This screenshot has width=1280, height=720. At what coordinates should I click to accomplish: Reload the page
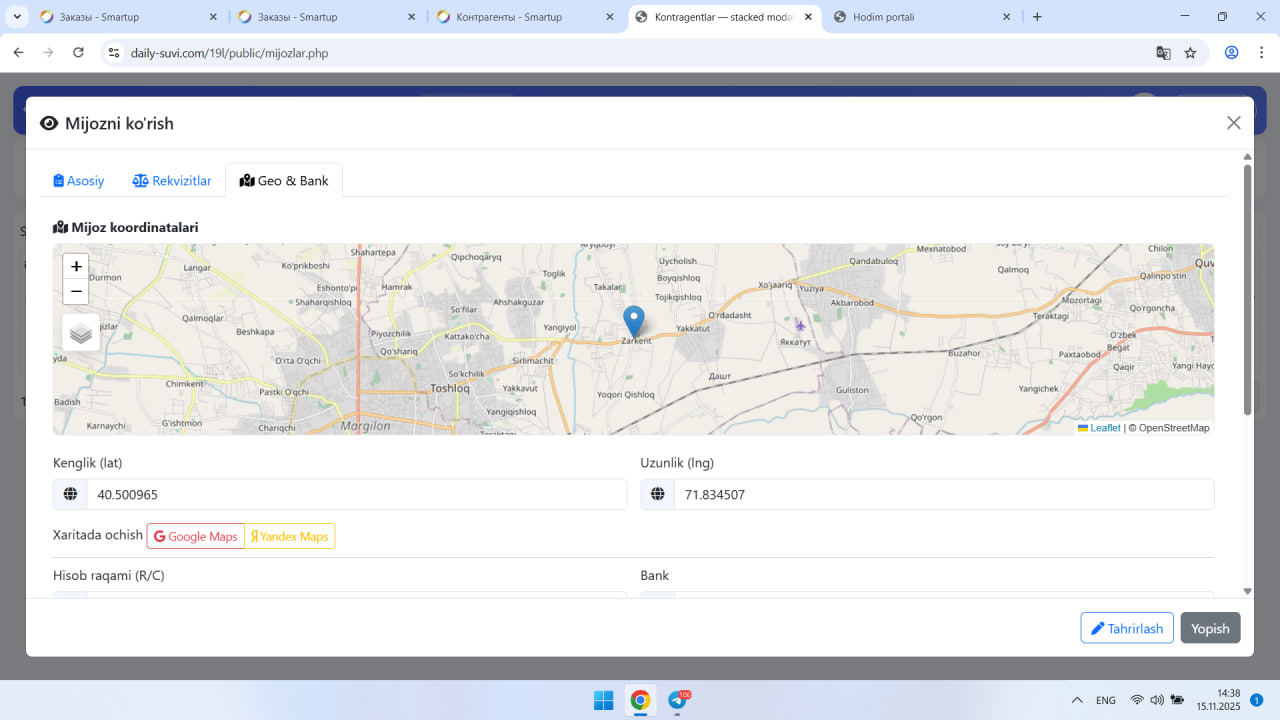coord(78,53)
